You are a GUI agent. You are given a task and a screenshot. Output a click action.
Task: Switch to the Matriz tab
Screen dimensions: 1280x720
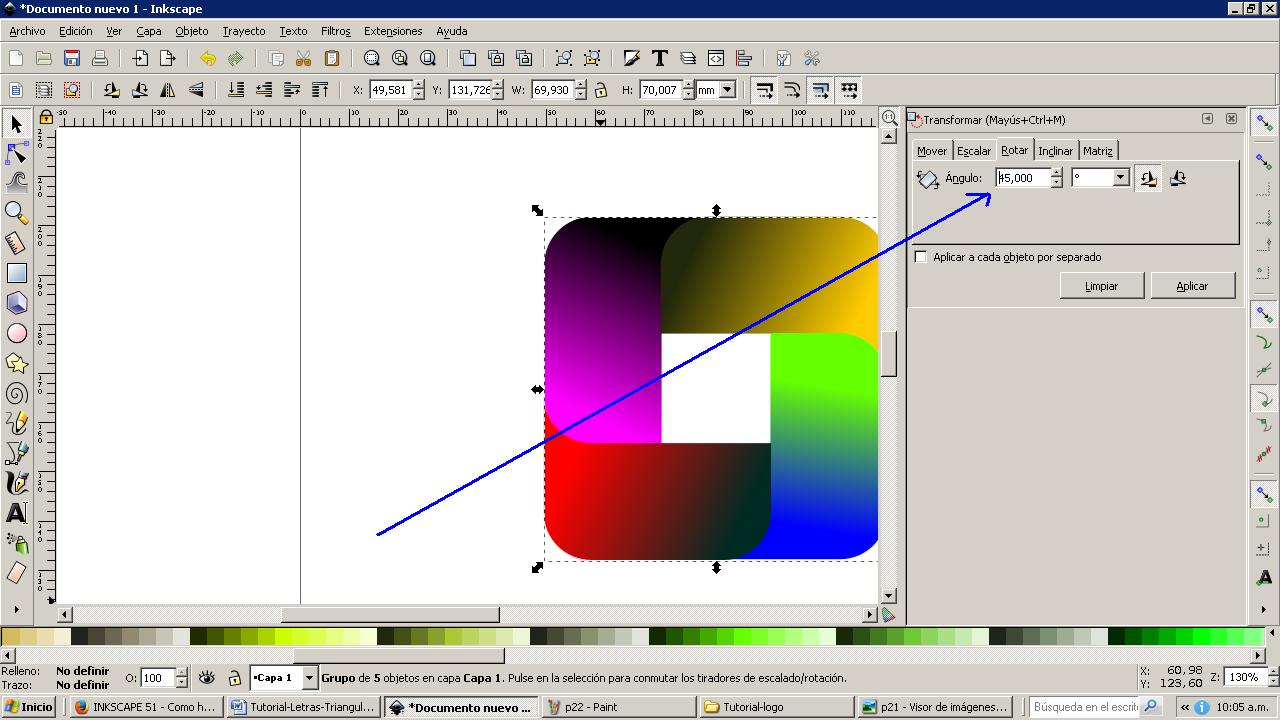click(x=1098, y=151)
